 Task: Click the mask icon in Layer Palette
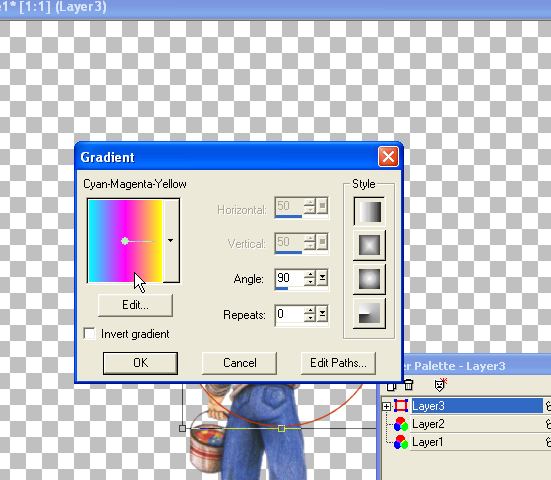pos(440,385)
